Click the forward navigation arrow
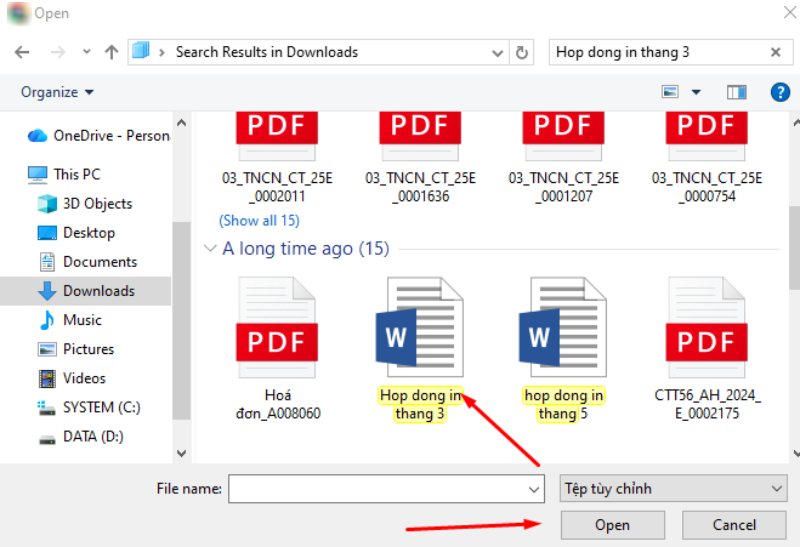 coord(58,52)
